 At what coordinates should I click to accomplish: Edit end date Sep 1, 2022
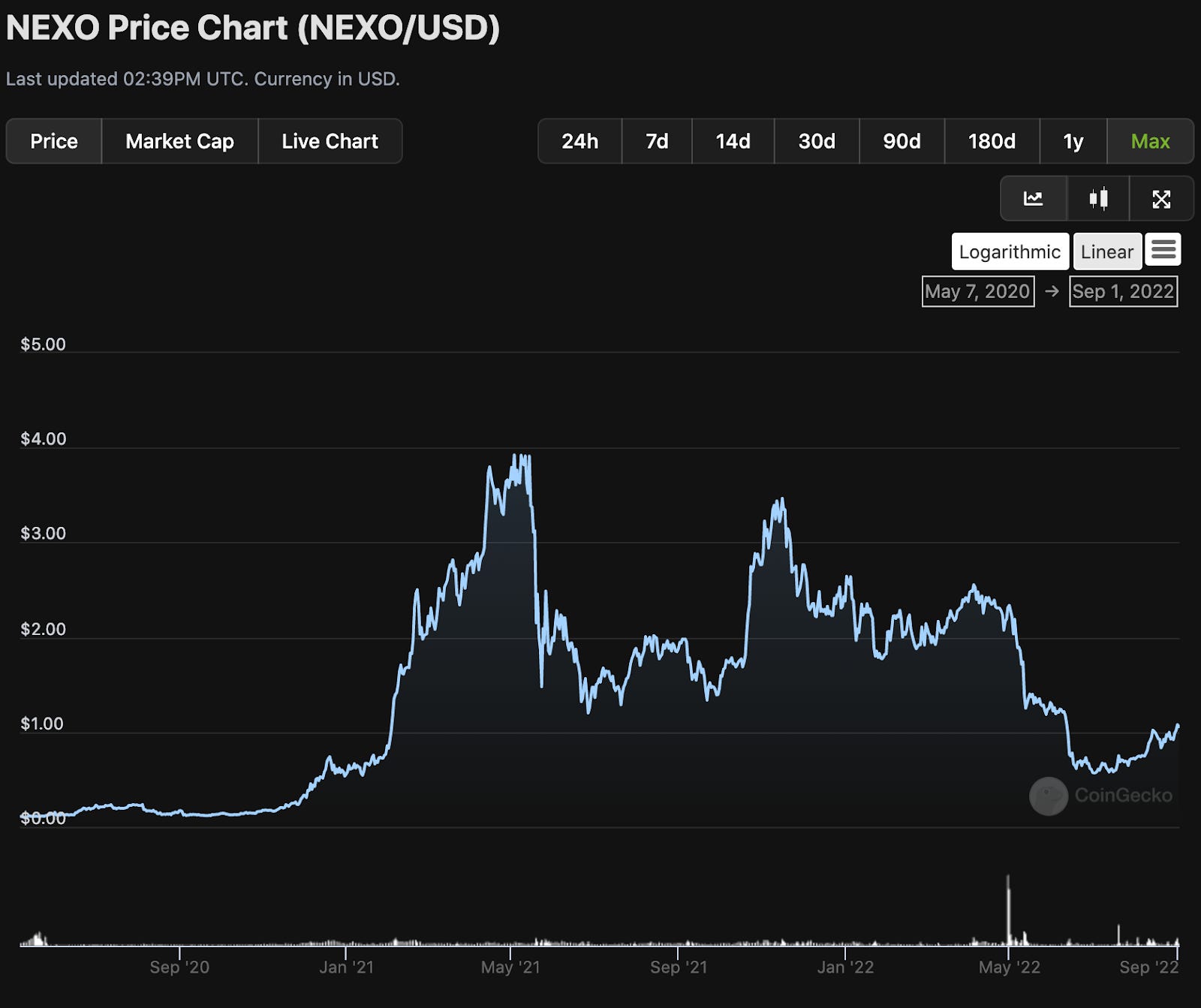click(x=1123, y=291)
